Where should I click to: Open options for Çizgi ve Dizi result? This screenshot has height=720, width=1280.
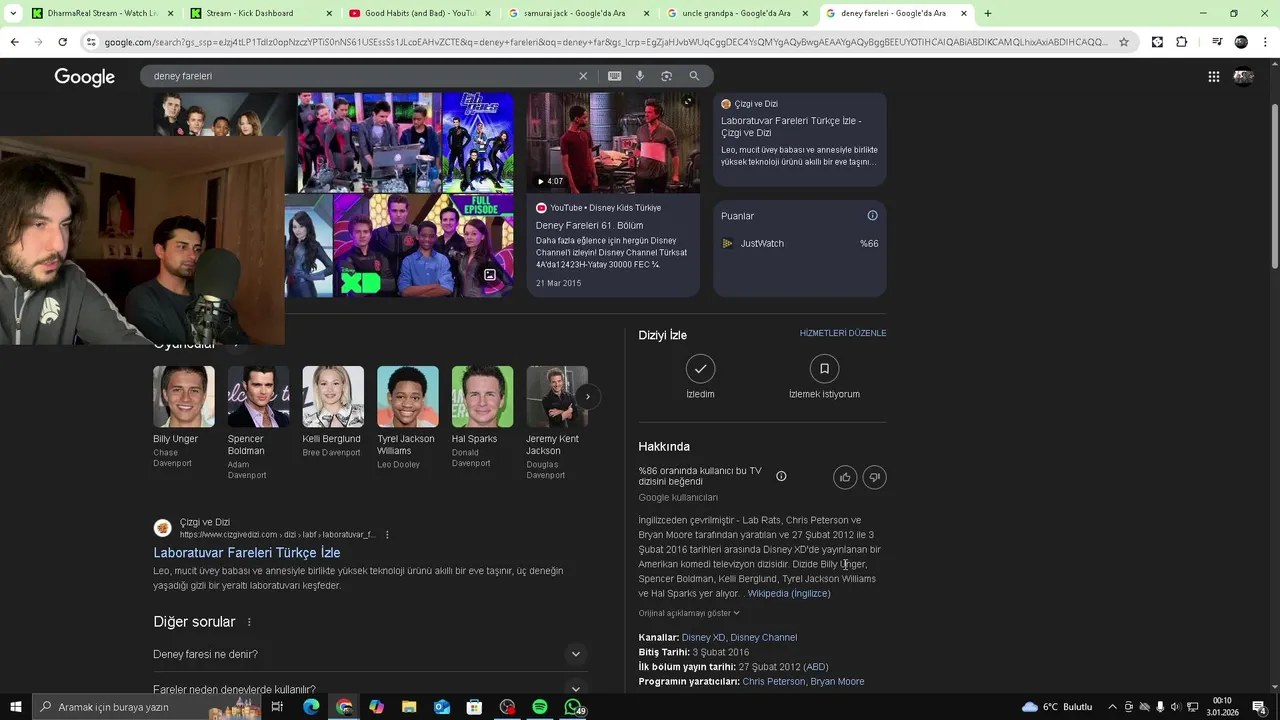(x=387, y=535)
